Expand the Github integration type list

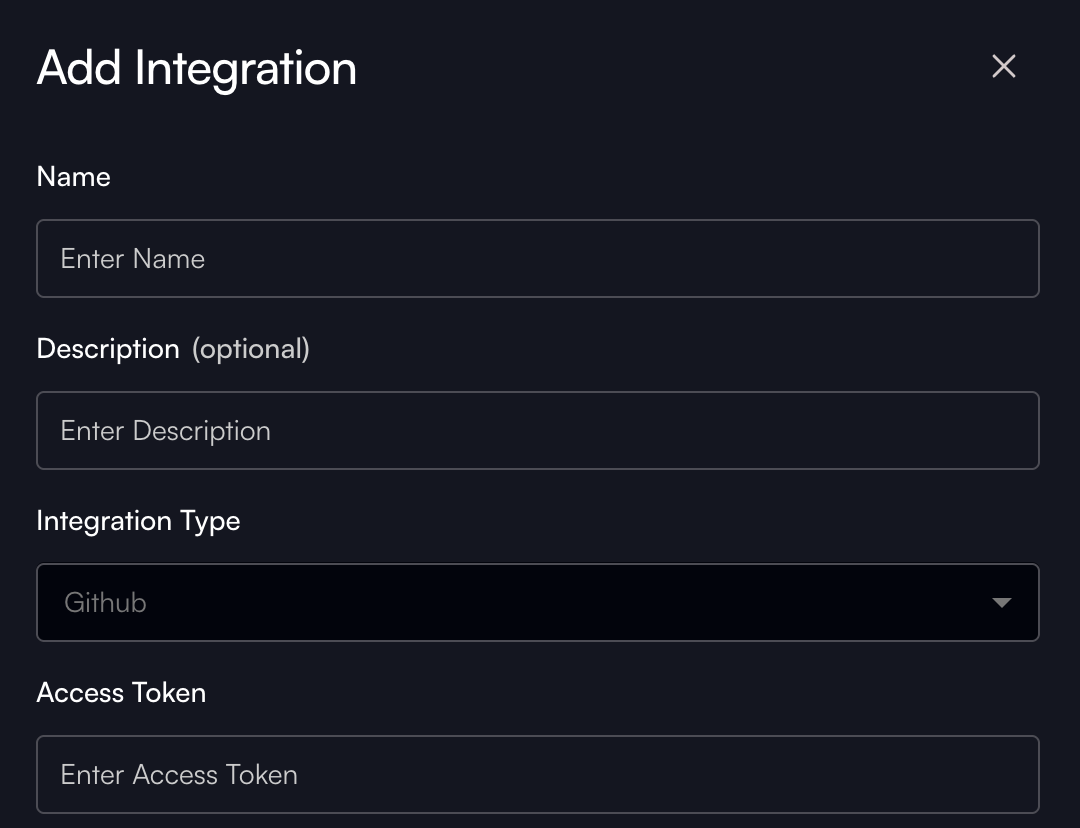(x=537, y=603)
